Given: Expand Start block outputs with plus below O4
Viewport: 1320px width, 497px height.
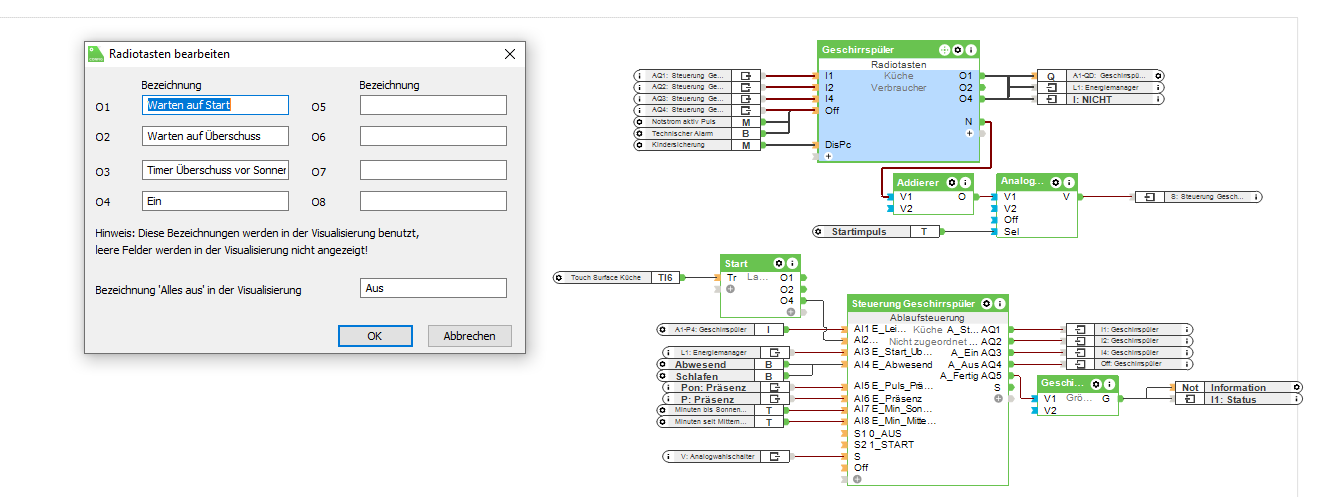Looking at the screenshot, I should tap(790, 312).
